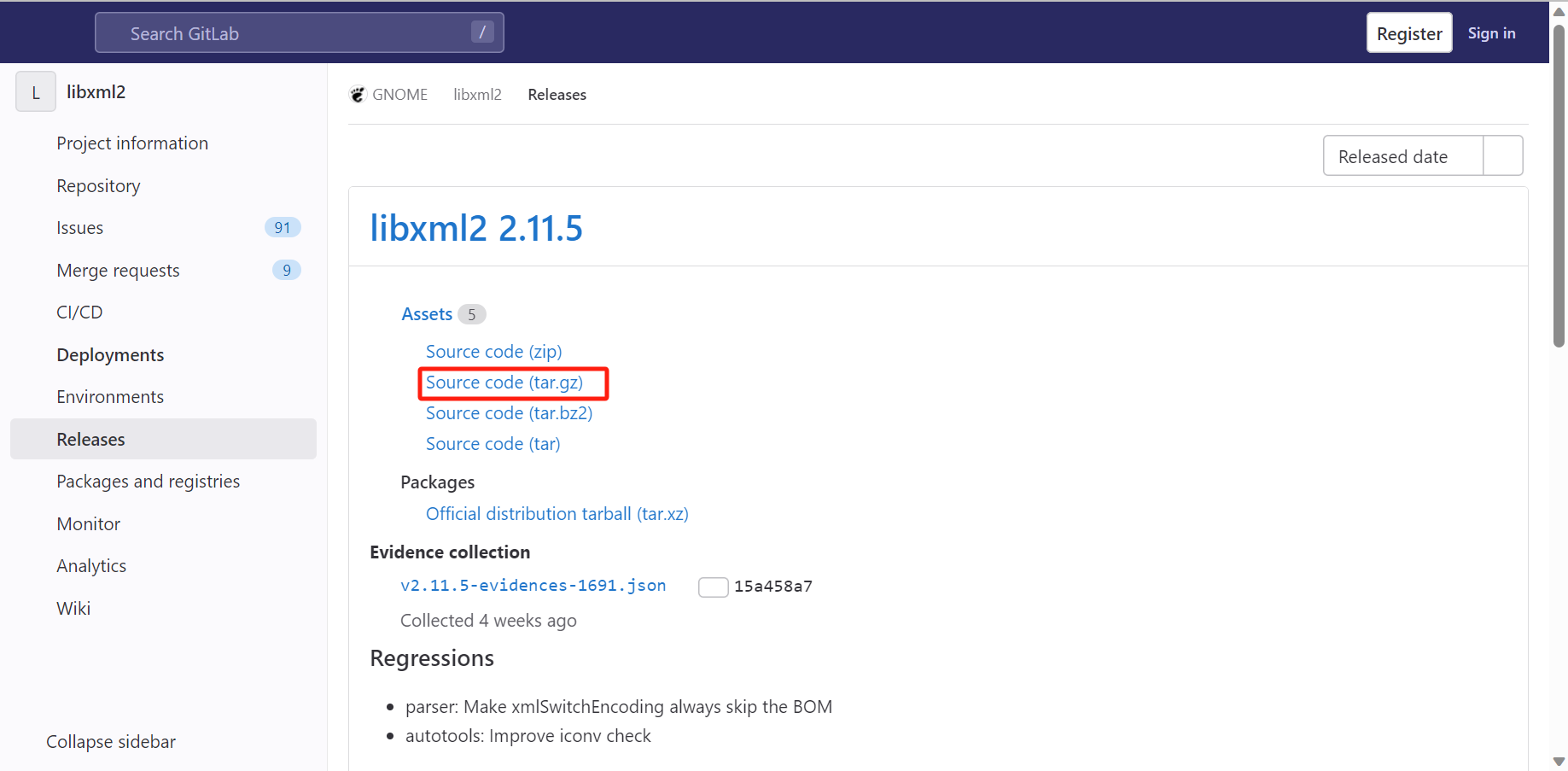This screenshot has height=771, width=1568.
Task: Click the sort direction button beside Released date
Action: (x=1502, y=155)
